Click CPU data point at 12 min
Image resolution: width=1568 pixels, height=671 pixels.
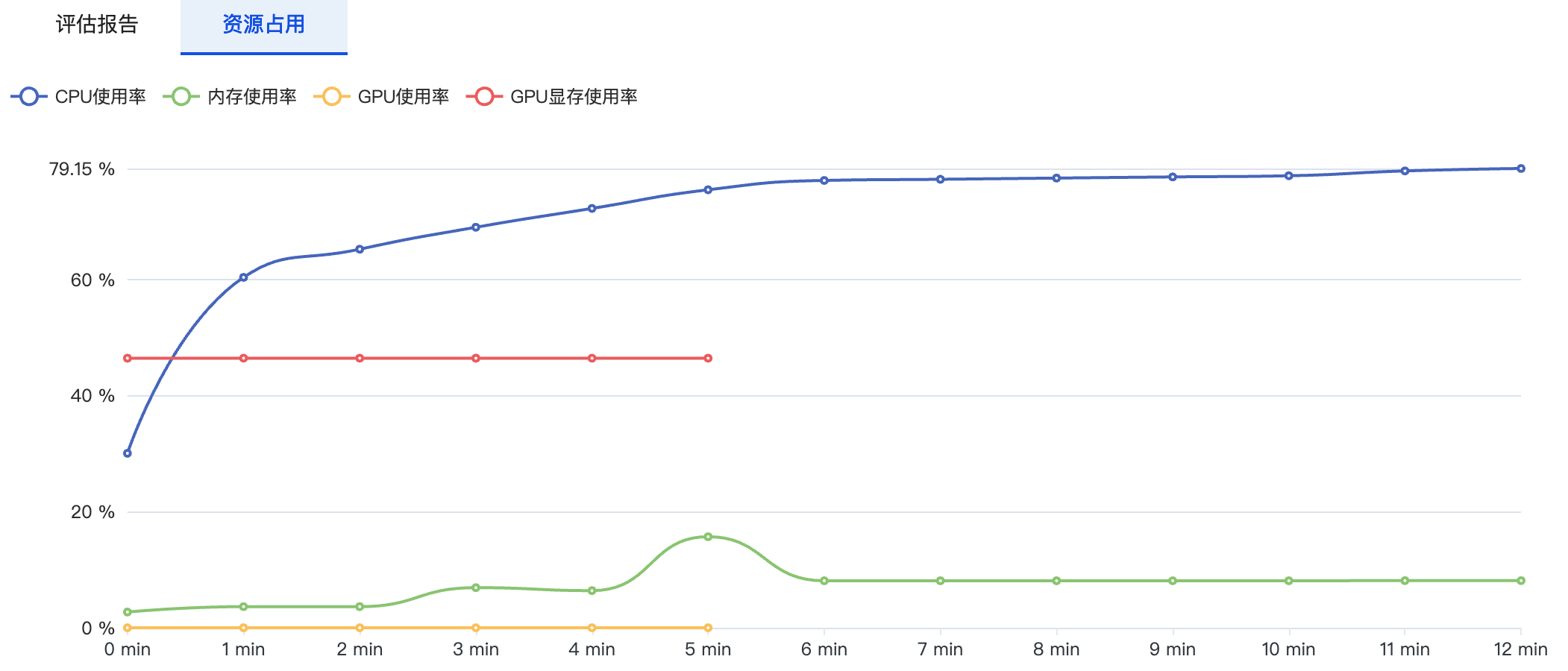[1521, 168]
